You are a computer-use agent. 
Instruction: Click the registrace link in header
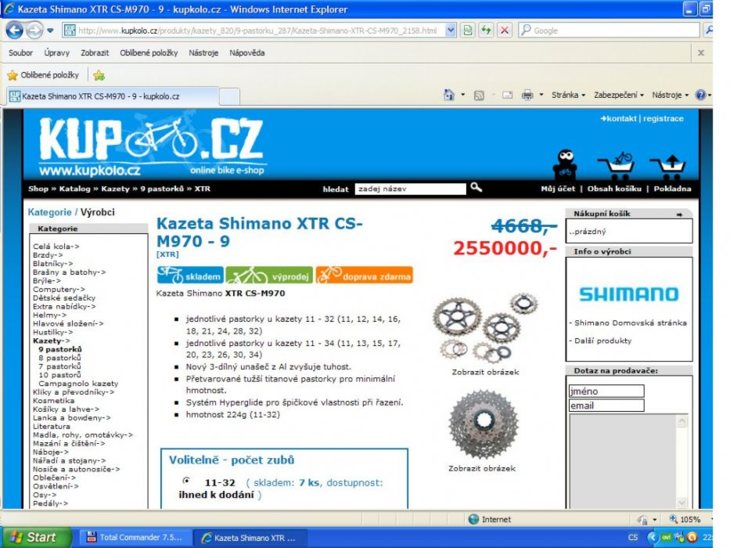pos(663,118)
